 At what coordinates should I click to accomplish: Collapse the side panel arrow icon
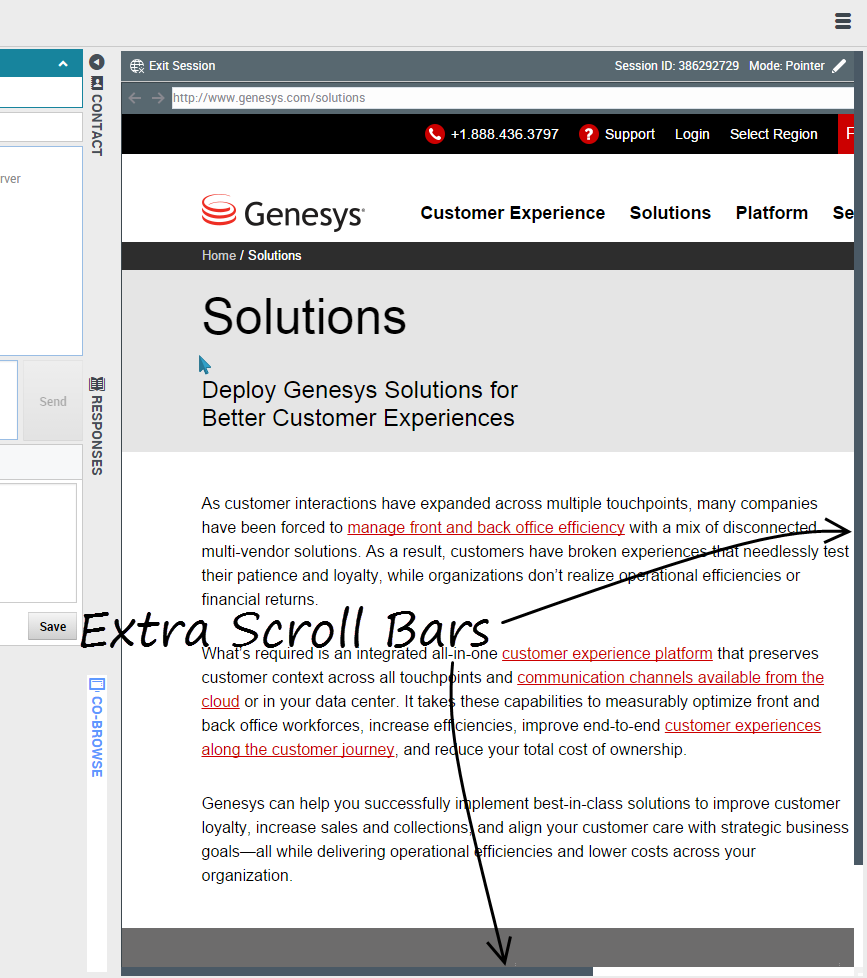[96, 62]
